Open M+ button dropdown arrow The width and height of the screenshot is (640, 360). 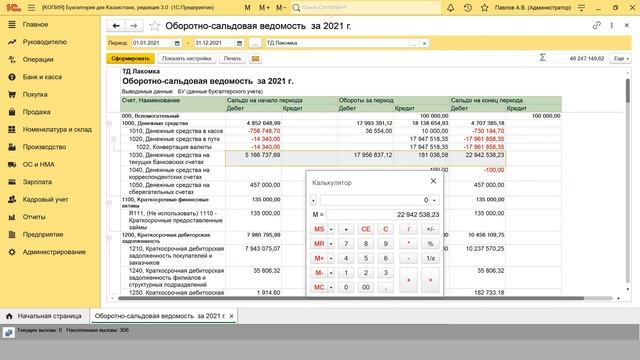coord(331,258)
